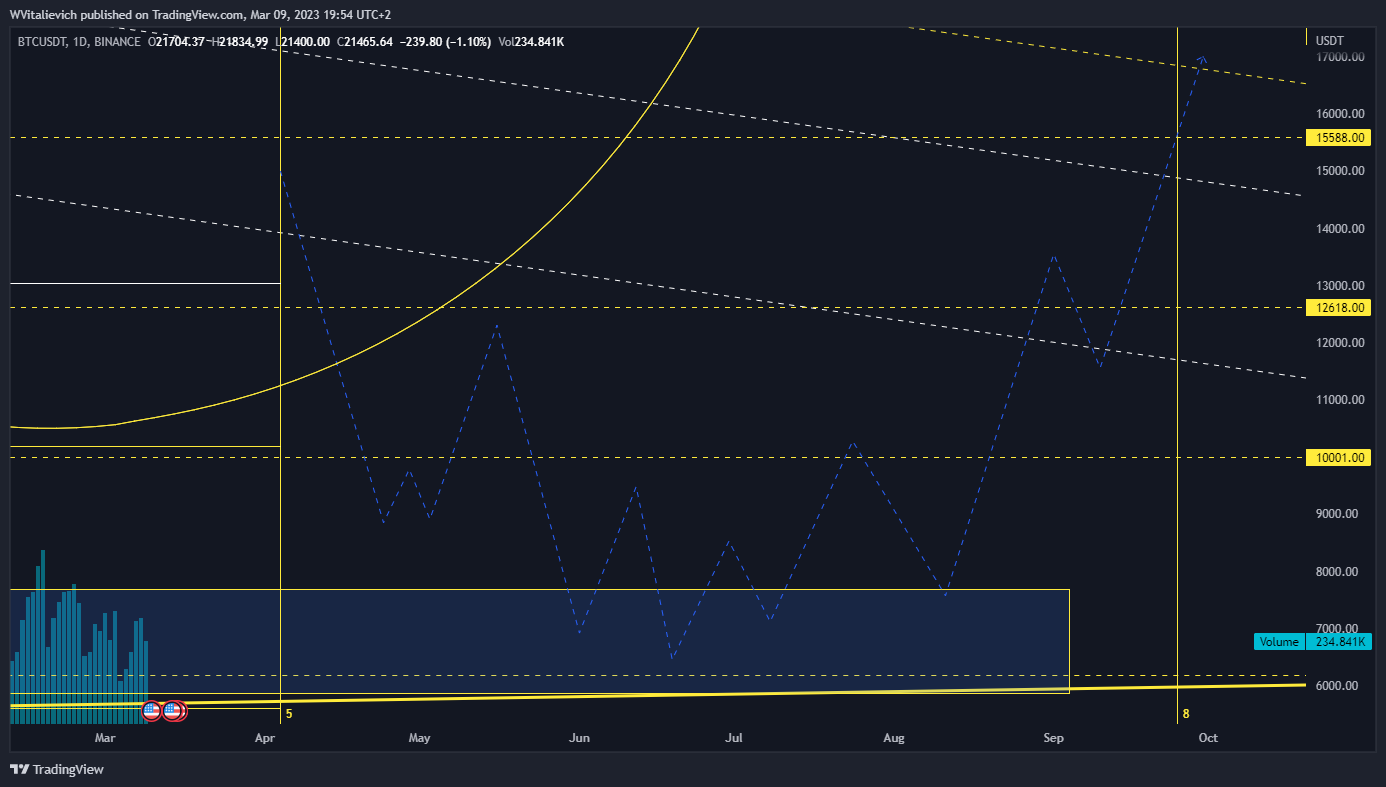Click the leftmost US flag economic event icon
The width and height of the screenshot is (1386, 787).
tap(151, 711)
